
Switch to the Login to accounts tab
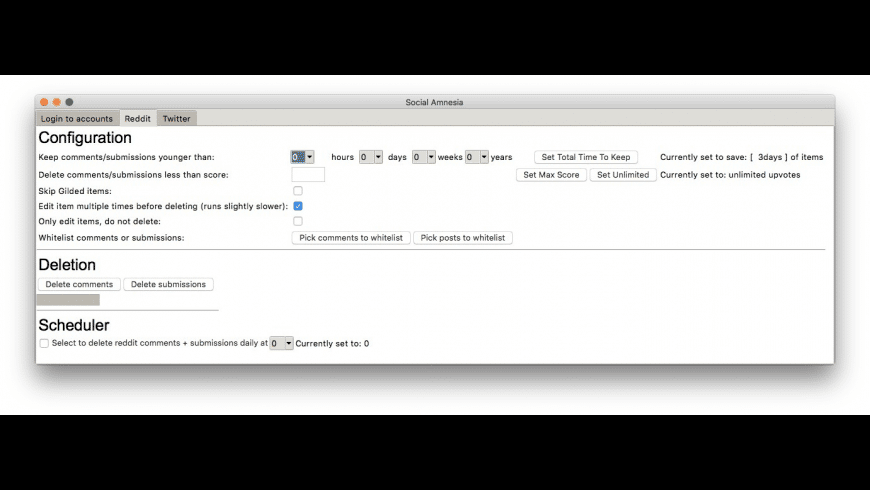click(x=77, y=119)
